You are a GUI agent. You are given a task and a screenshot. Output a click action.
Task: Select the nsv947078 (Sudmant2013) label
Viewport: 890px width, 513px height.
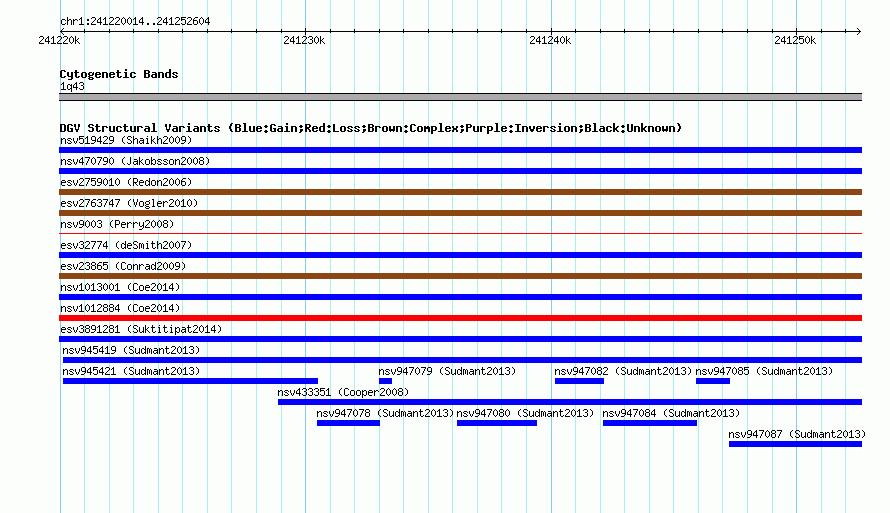385,413
